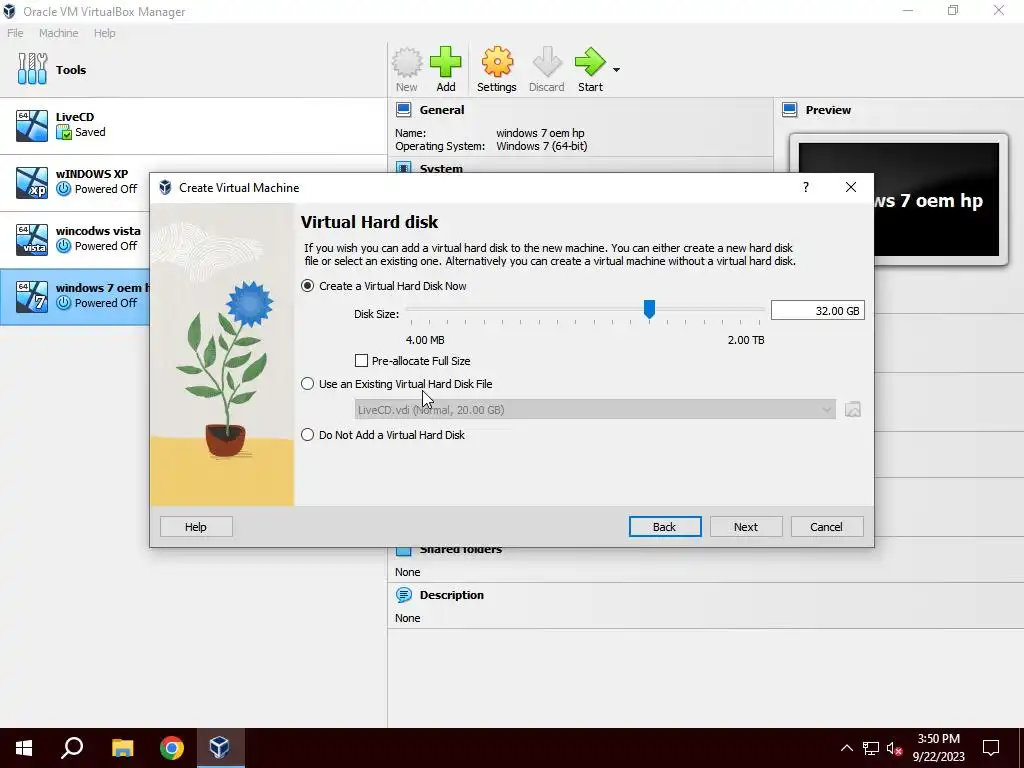Show hidden tray icons chevron
Screen dimensions: 1024x768
[846, 748]
